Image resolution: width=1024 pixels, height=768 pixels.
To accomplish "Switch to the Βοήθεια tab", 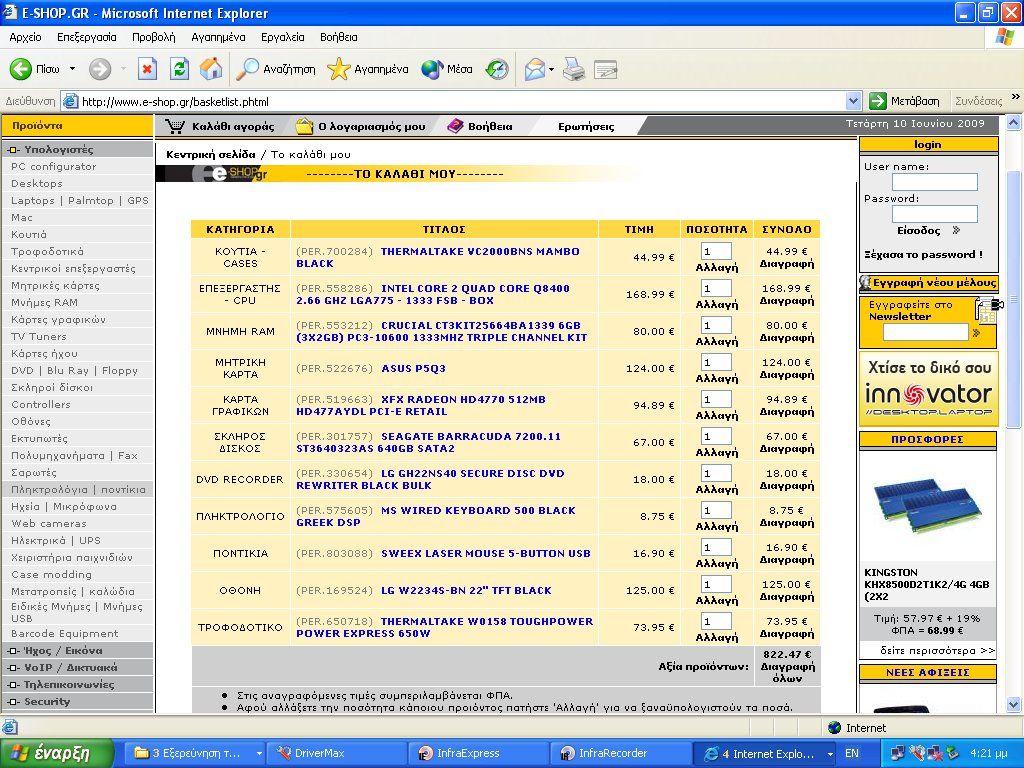I will coord(480,126).
